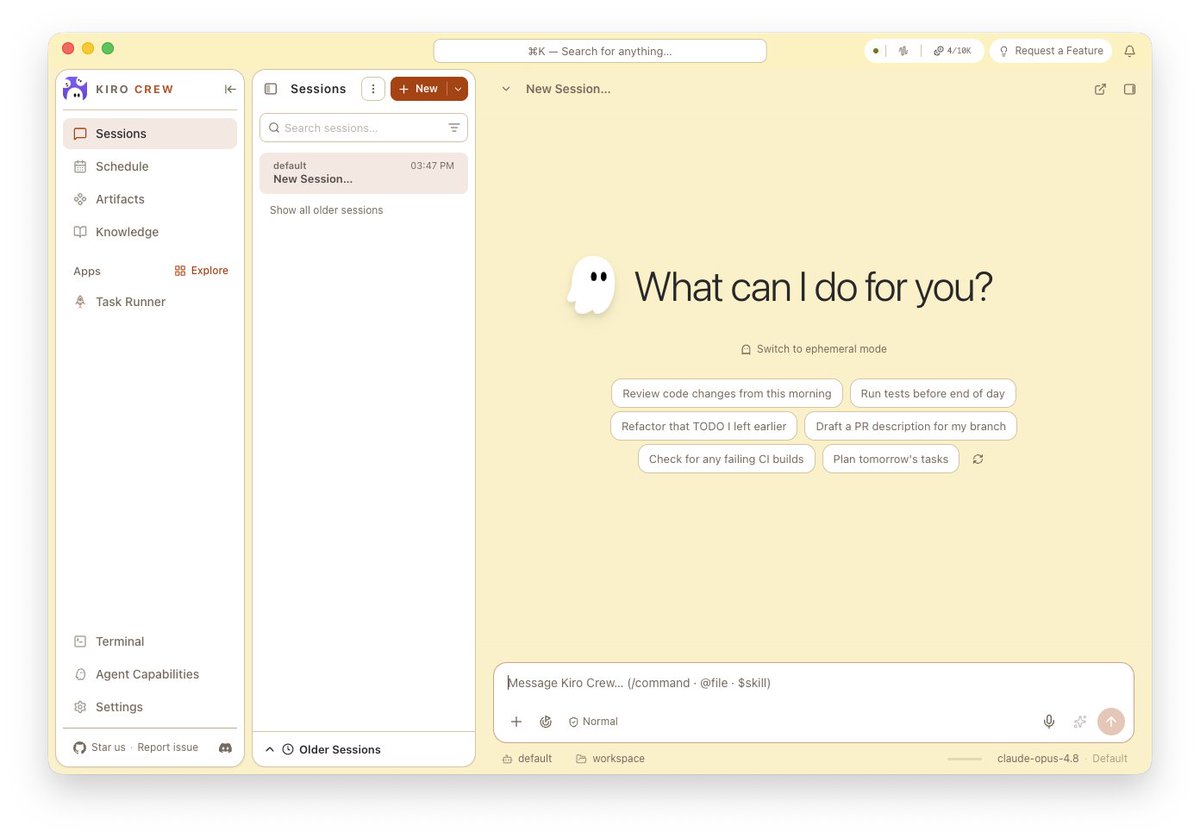Click the circular gauge icon beside plus

(546, 721)
